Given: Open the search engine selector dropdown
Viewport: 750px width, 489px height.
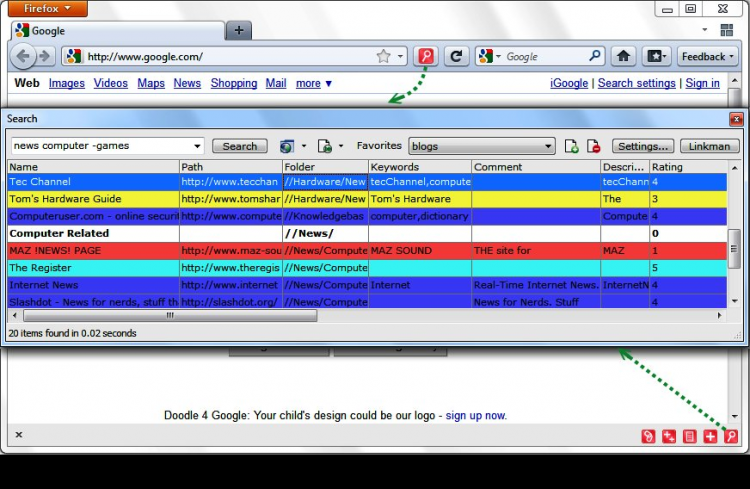Looking at the screenshot, I should coord(490,56).
